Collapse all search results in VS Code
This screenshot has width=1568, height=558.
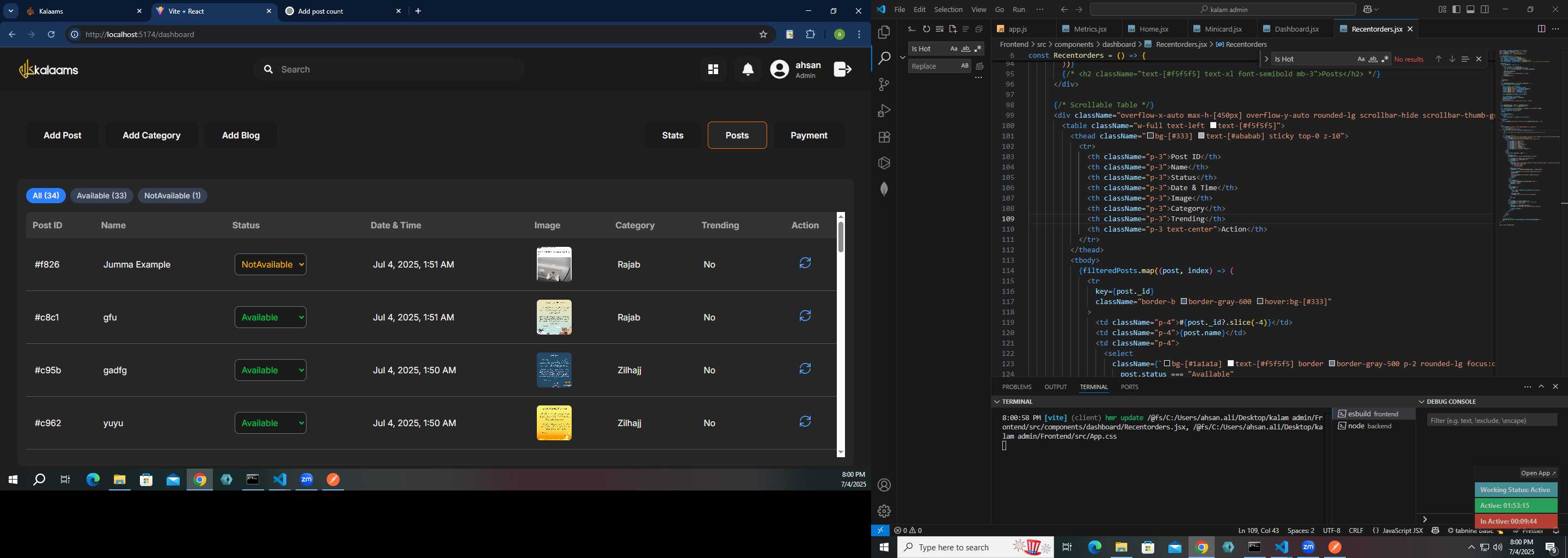pos(979,29)
